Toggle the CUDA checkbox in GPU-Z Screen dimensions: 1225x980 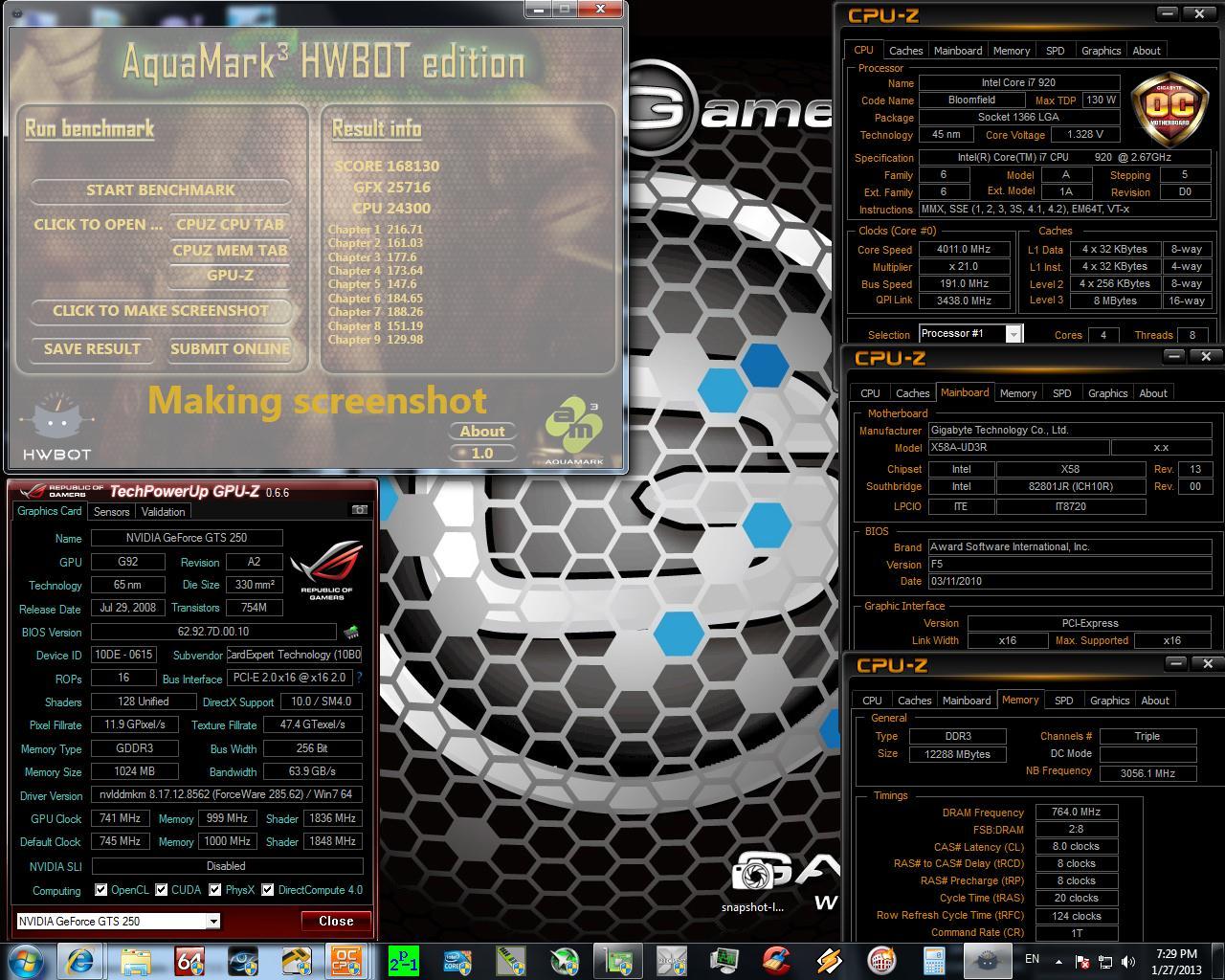[161, 890]
